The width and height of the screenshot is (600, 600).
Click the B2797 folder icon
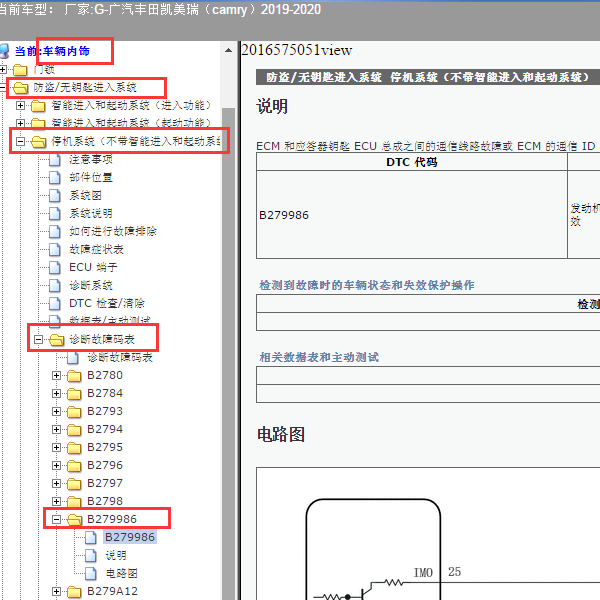click(x=74, y=484)
